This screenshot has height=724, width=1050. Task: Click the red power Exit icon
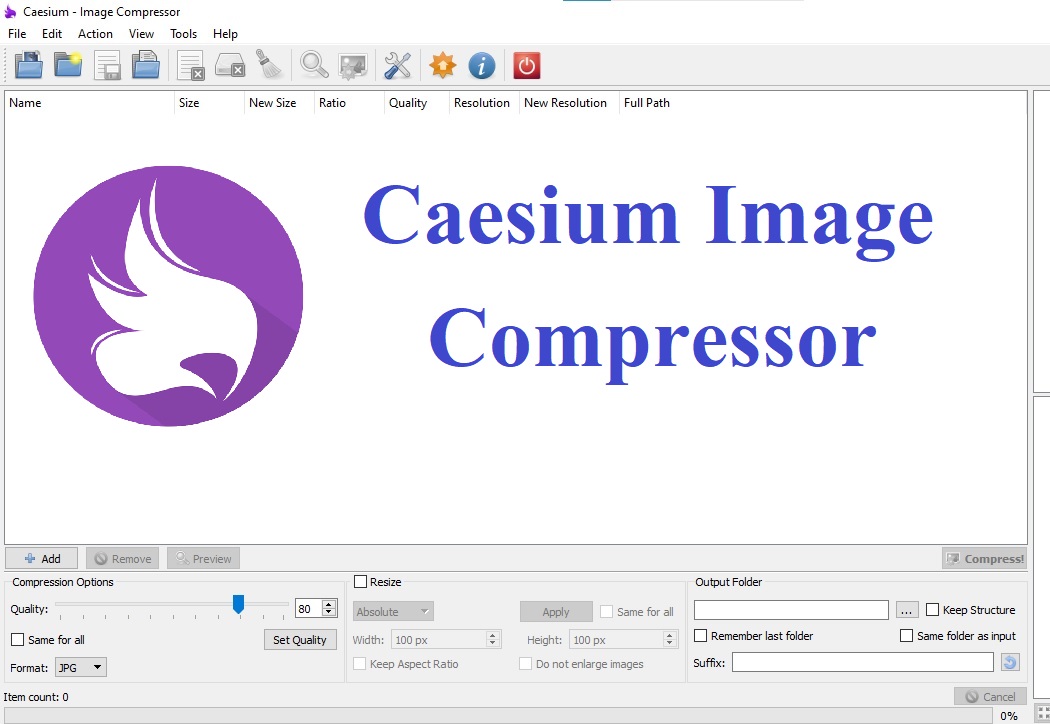click(x=527, y=65)
